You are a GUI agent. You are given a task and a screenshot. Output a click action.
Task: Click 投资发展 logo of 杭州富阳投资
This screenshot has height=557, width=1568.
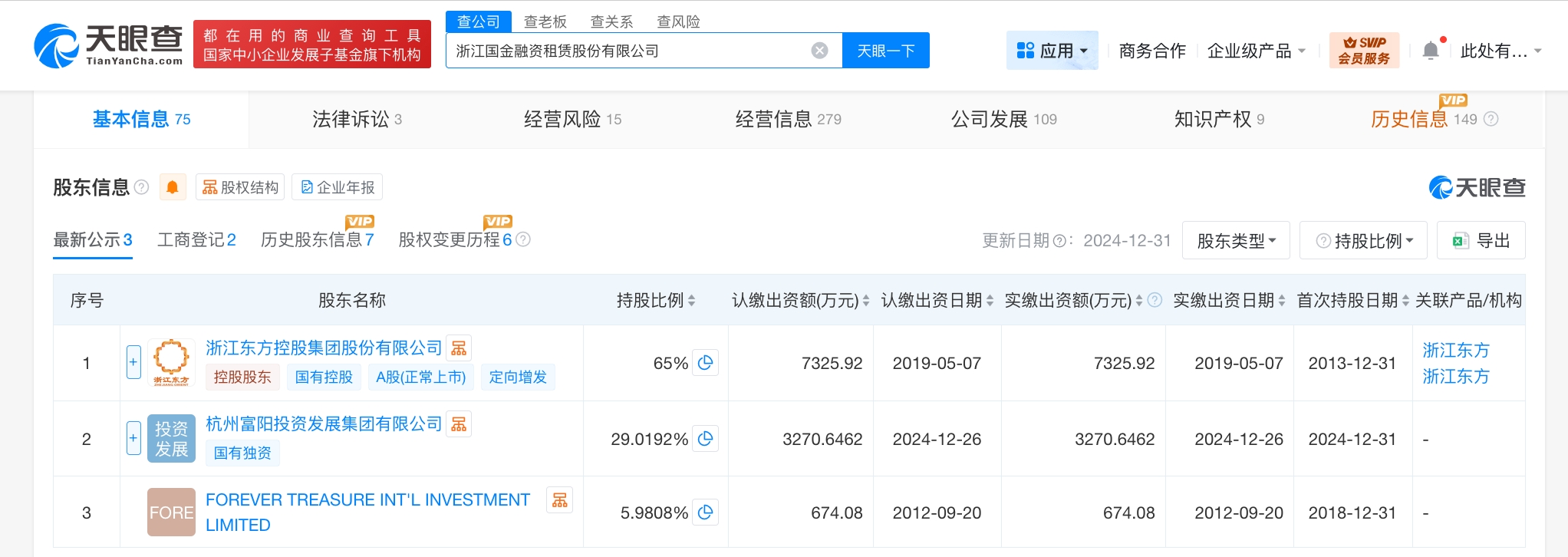[x=171, y=439]
